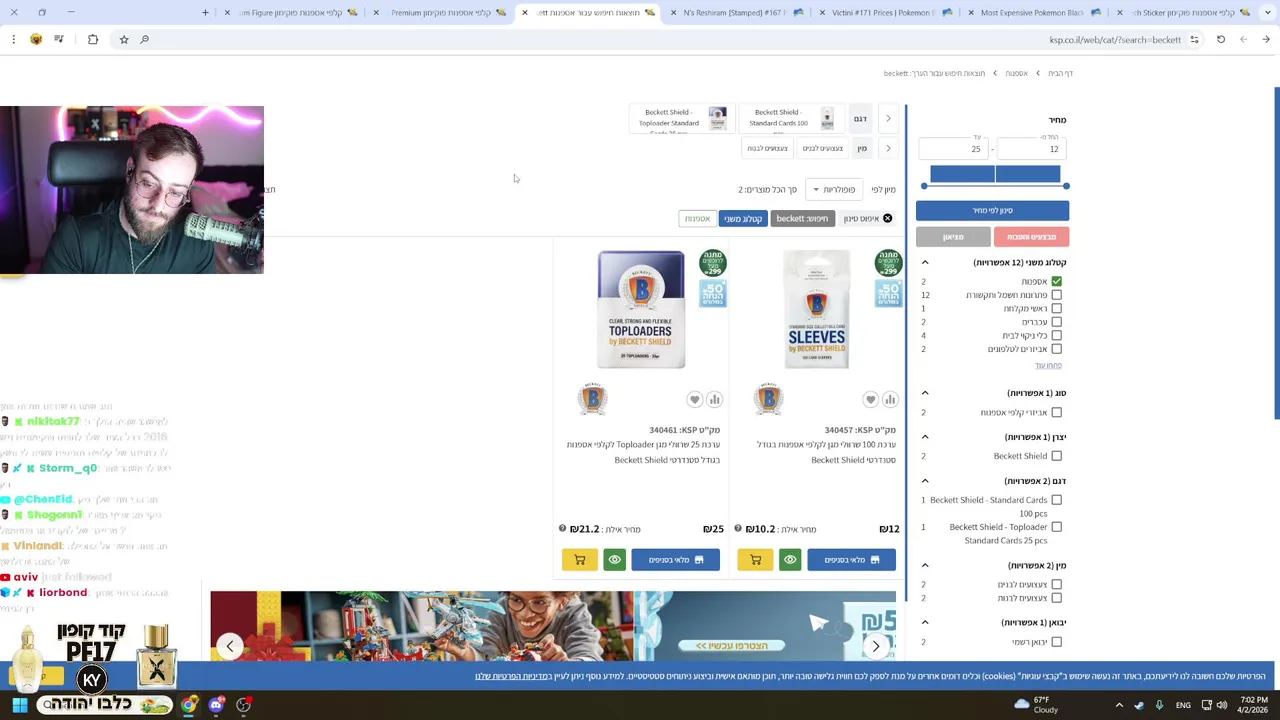
Task: Switch to the Figure קלפי אספנות tab
Action: coord(297,12)
